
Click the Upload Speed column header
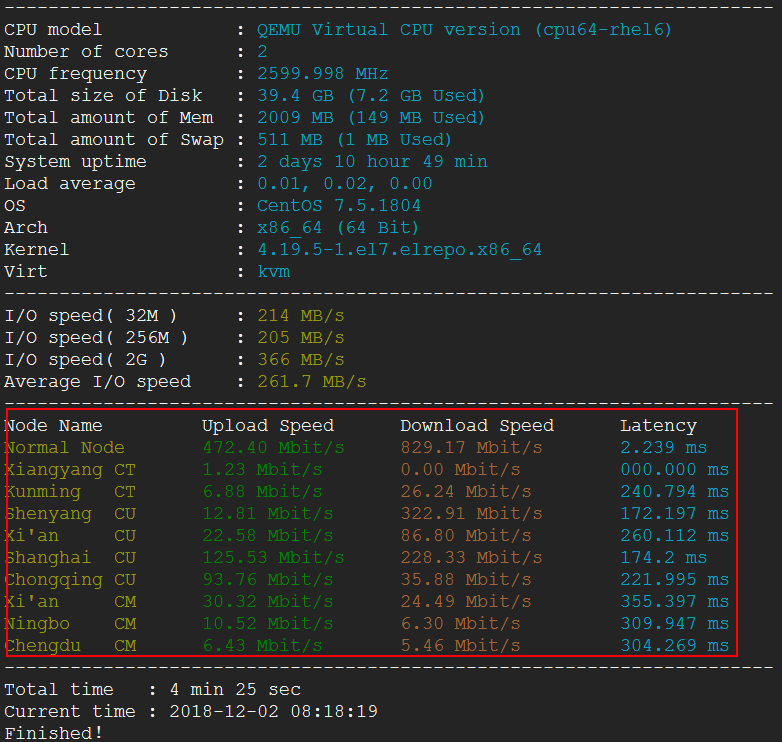[x=268, y=426]
